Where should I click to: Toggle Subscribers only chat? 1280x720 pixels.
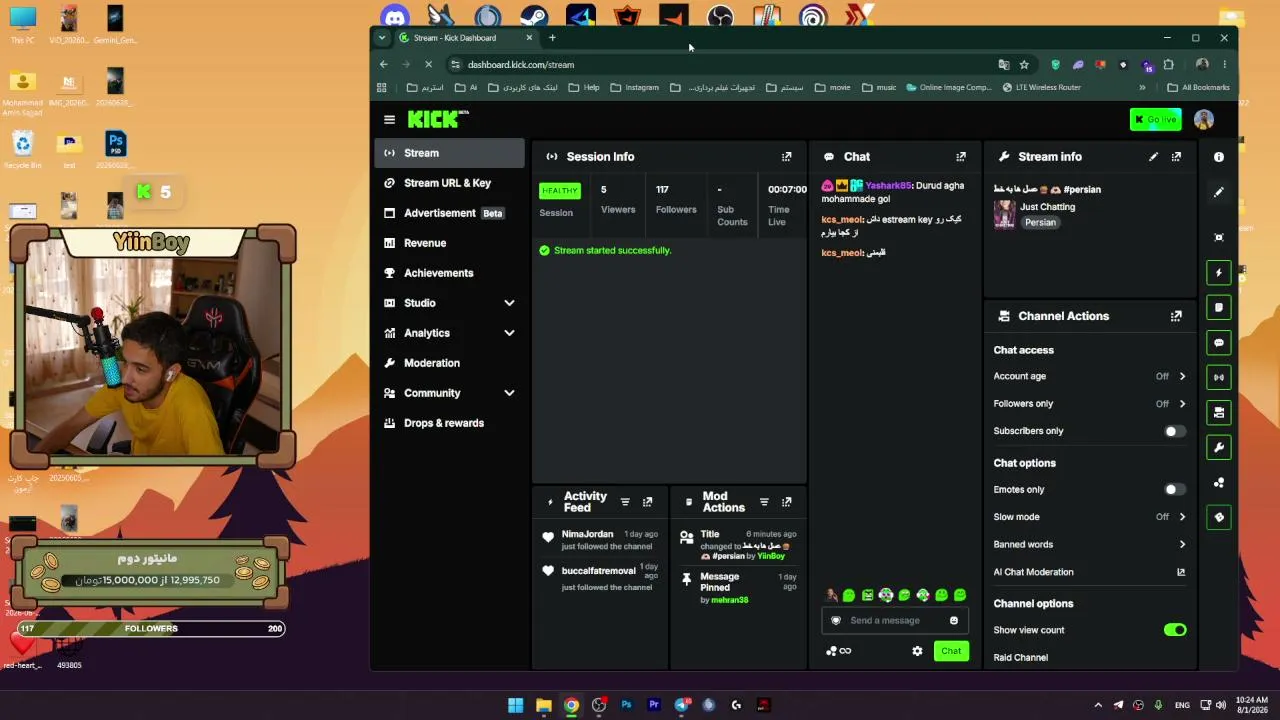[1175, 431]
